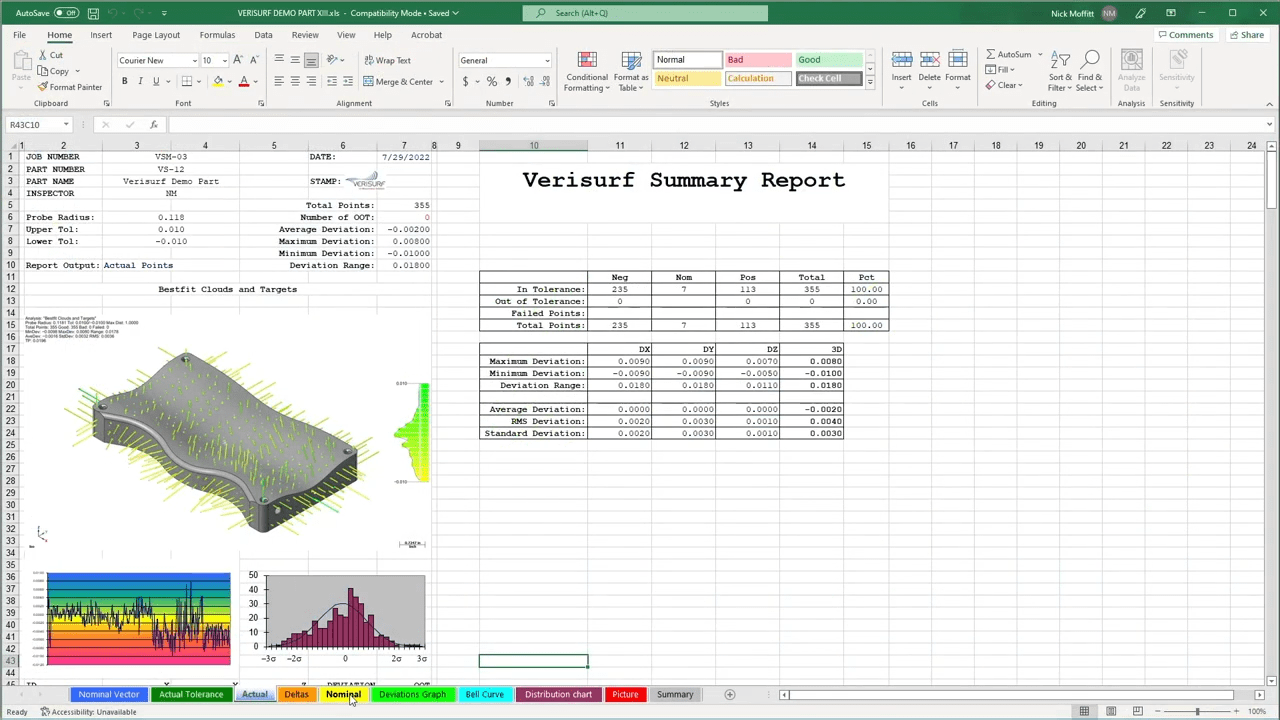Open the font size dropdown

pyautogui.click(x=224, y=60)
